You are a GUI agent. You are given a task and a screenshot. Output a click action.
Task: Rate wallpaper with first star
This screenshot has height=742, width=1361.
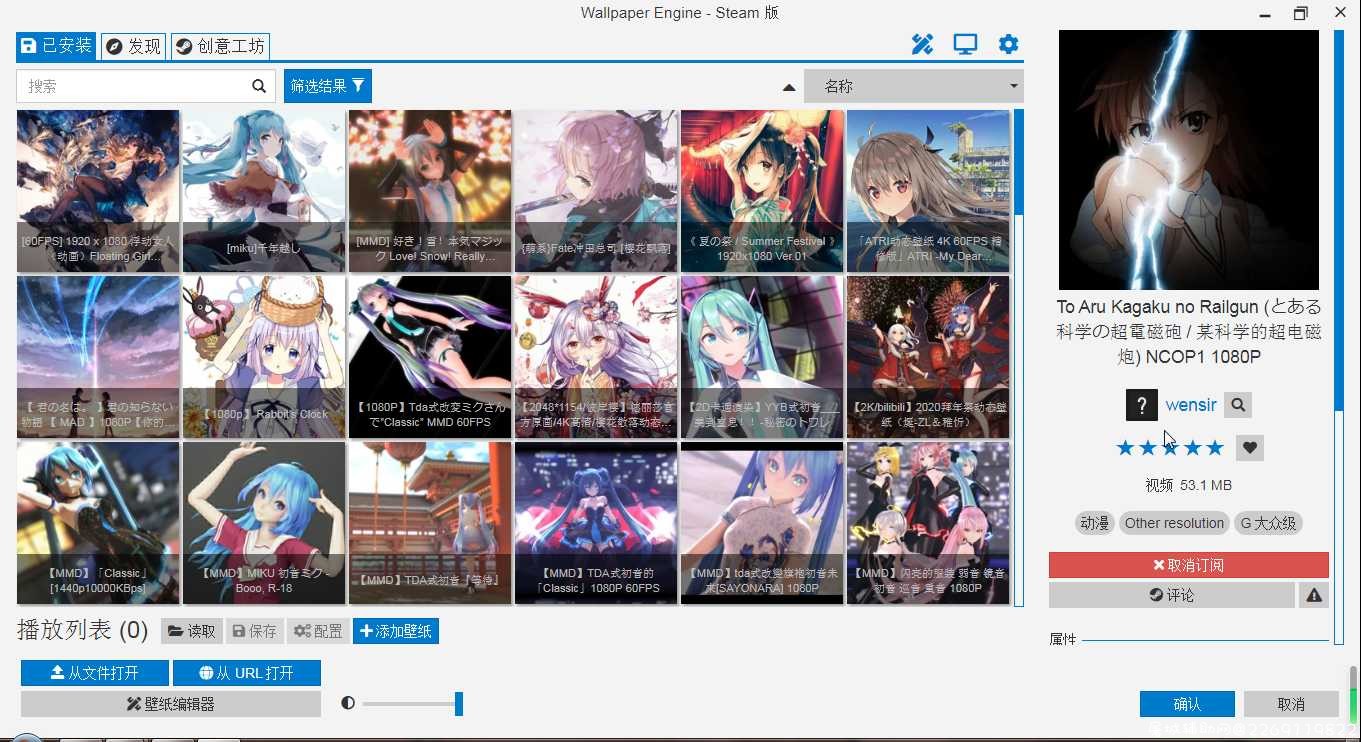click(1125, 448)
